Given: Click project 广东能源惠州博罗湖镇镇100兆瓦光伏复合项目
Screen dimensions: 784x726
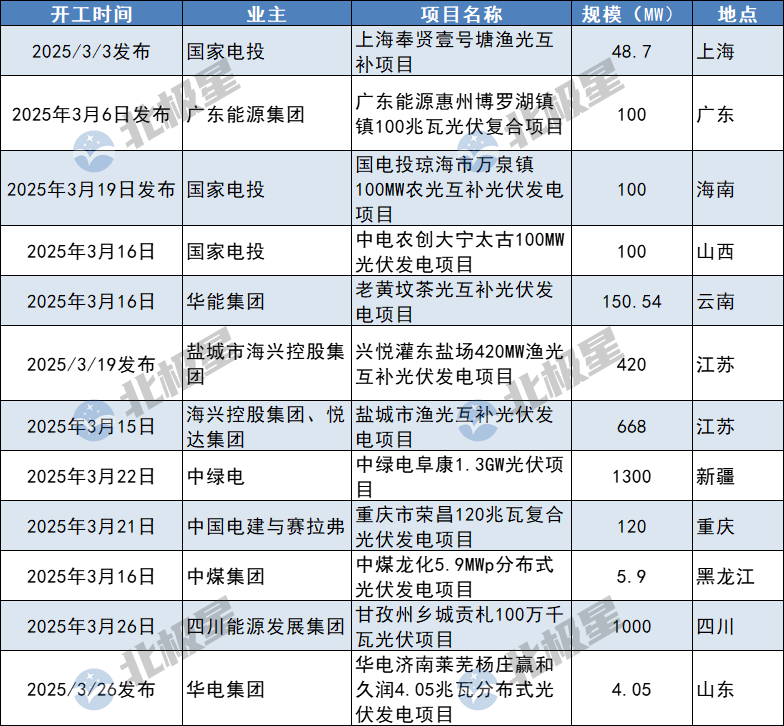Looking at the screenshot, I should 460,114.
